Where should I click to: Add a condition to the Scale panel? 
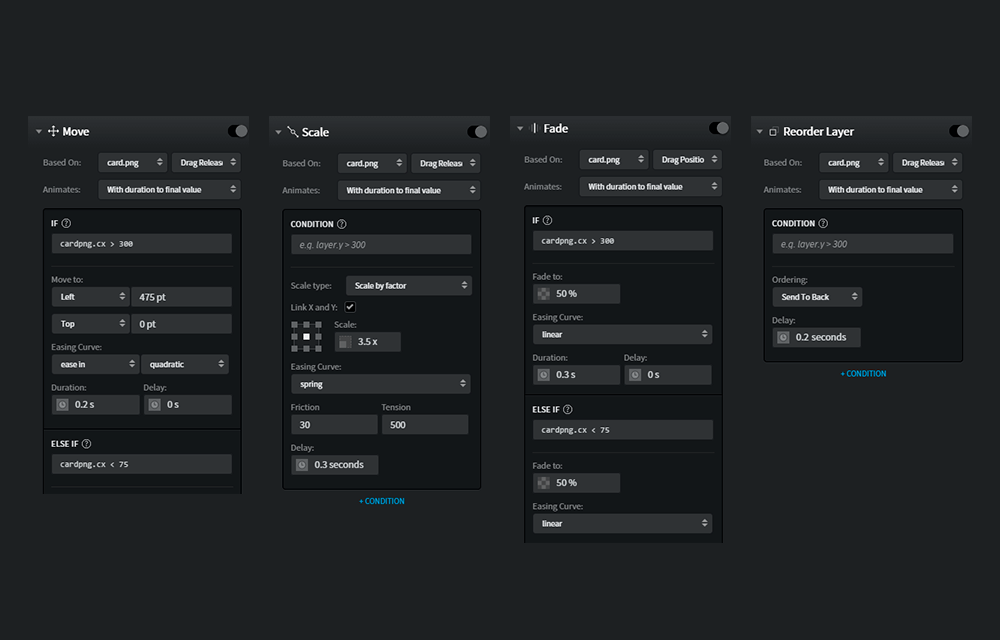(x=381, y=501)
